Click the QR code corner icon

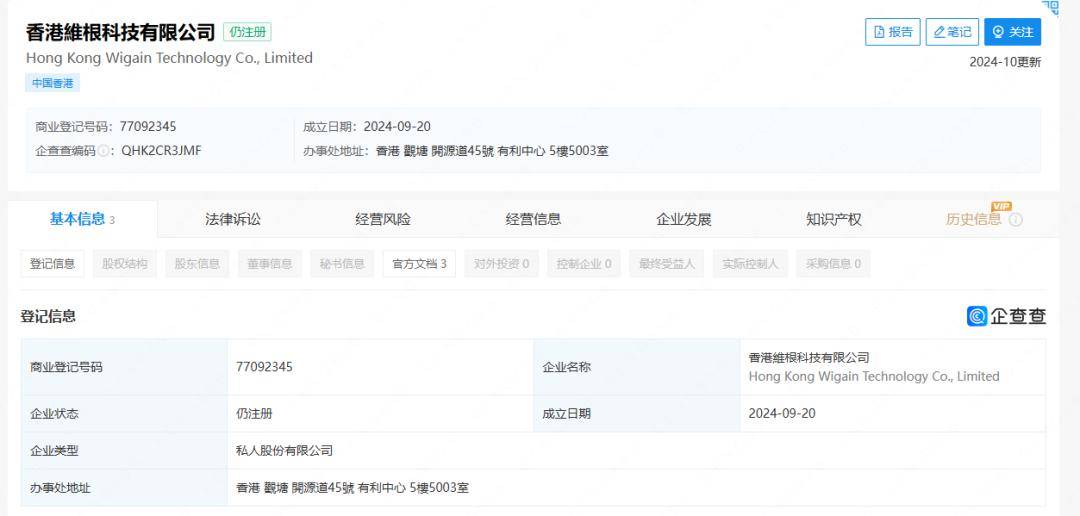[x=1049, y=8]
